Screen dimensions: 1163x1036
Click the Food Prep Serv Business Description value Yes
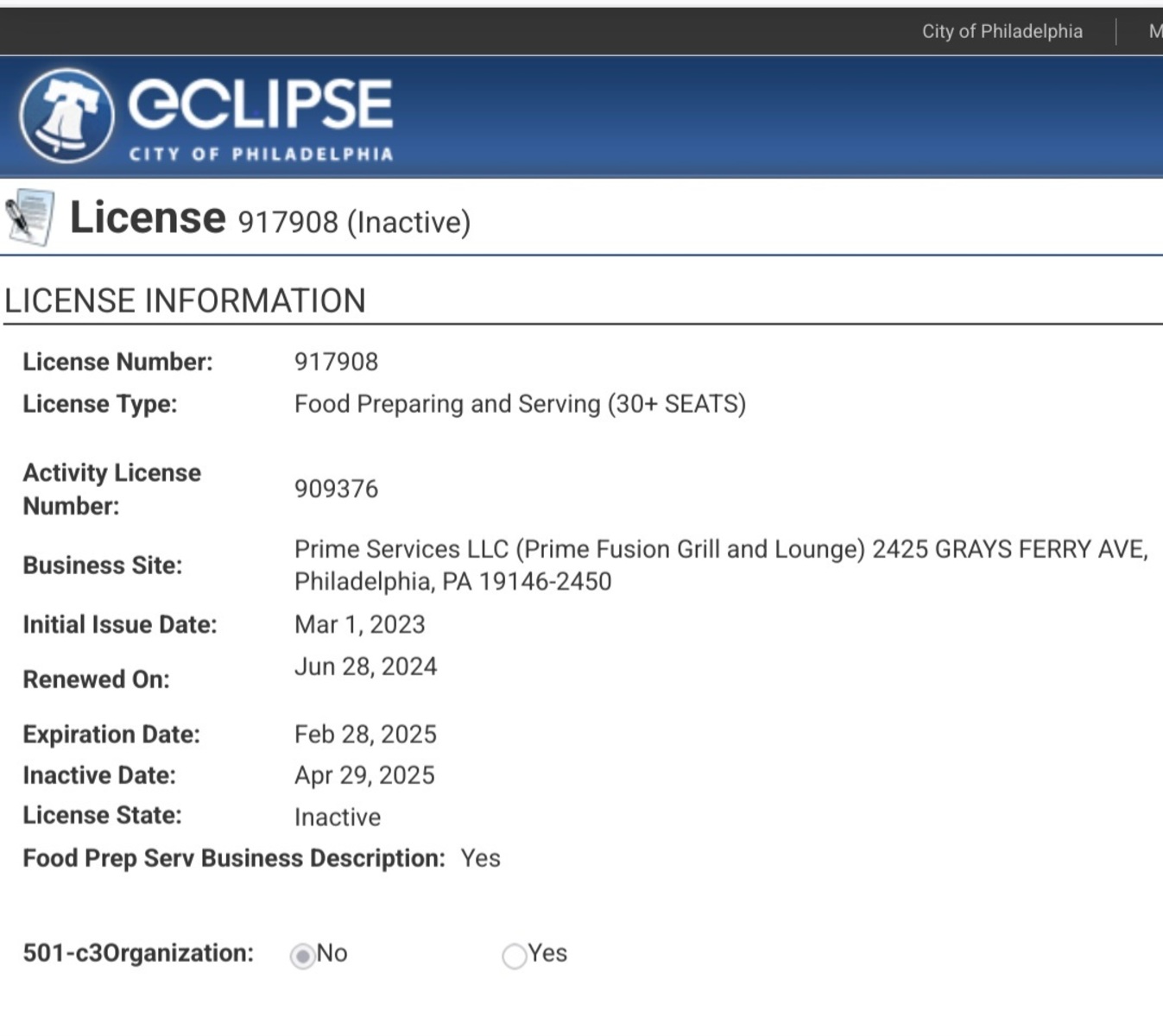pos(480,858)
